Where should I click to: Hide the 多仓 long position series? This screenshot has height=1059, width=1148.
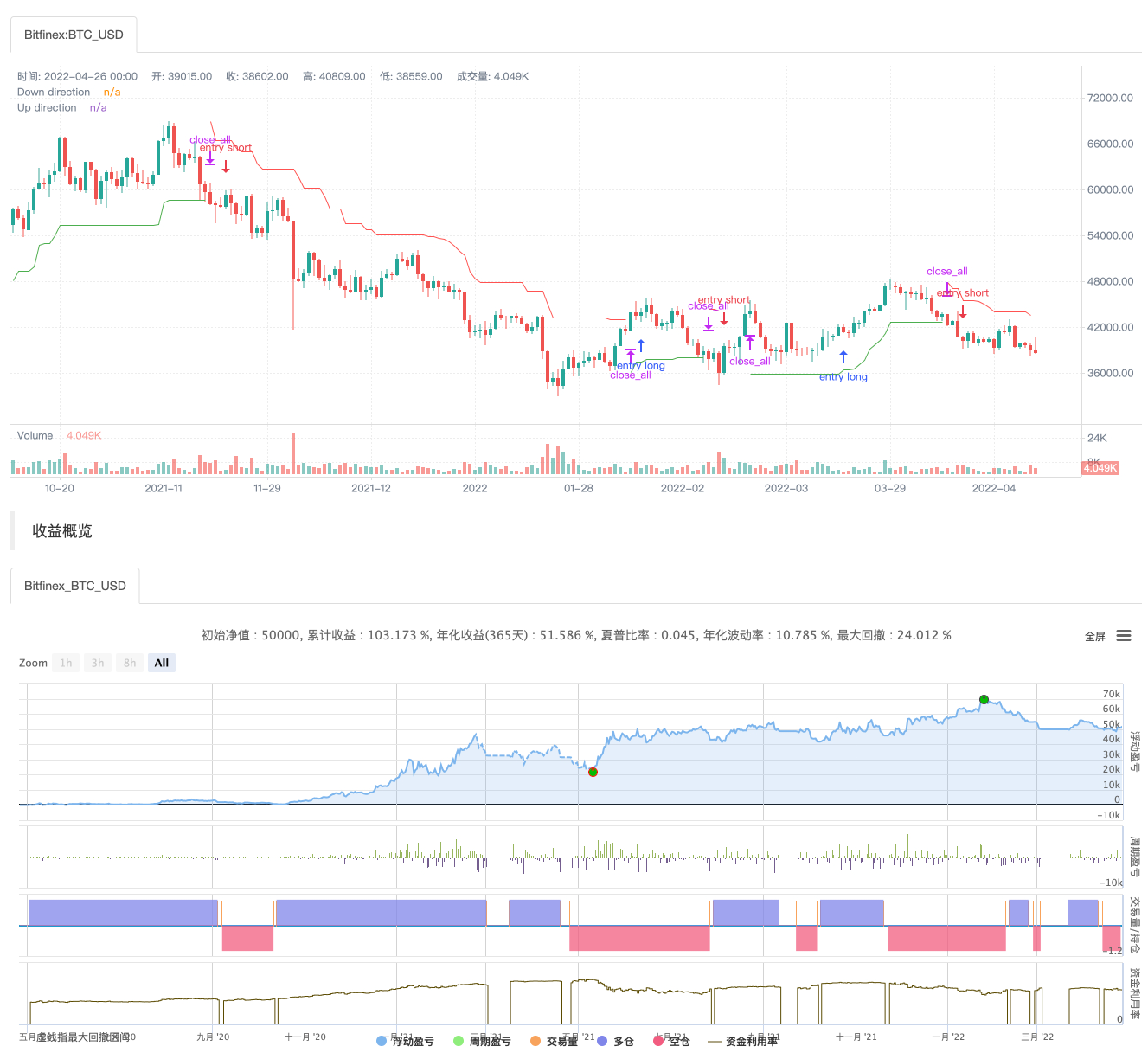coord(615,1041)
